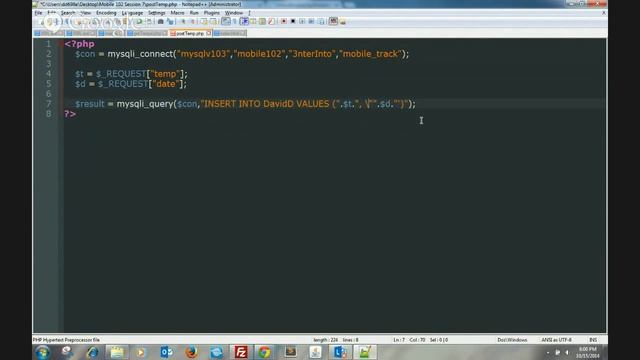Open Windows Media Player from taskbar
Image resolution: width=640 pixels, height=360 pixels.
[x=141, y=352]
